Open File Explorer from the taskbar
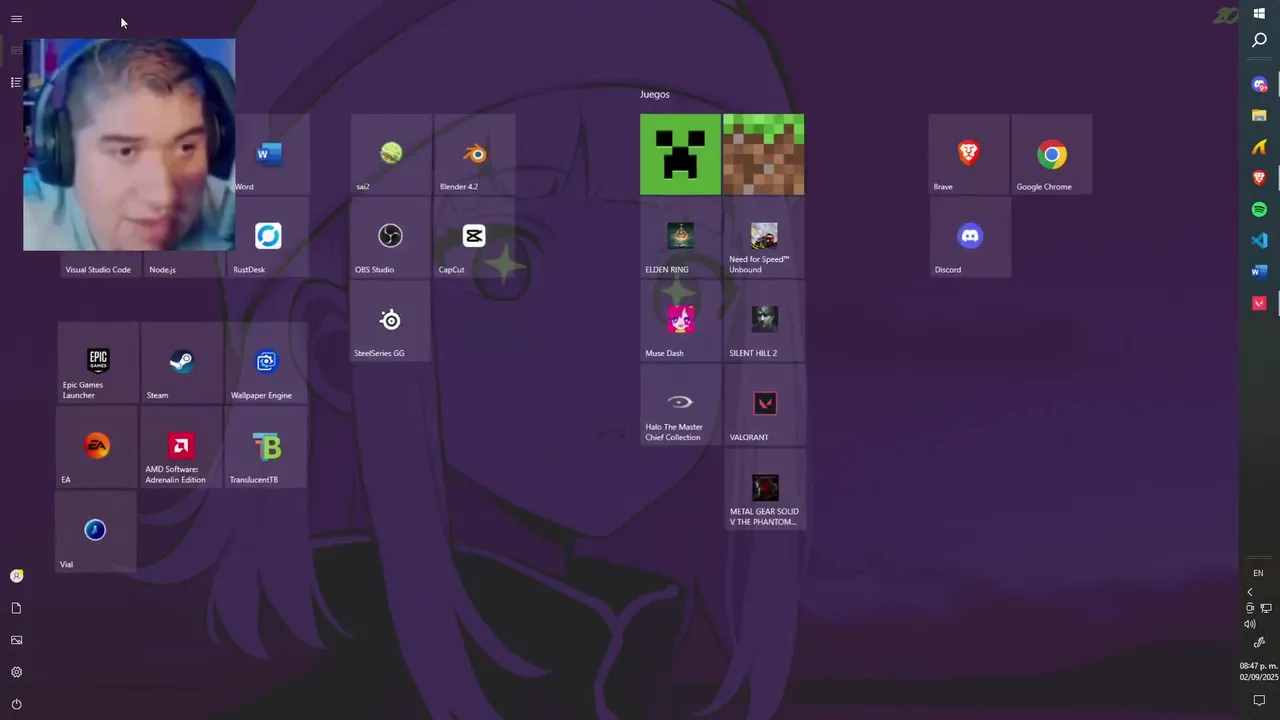The image size is (1280, 720). [1259, 116]
